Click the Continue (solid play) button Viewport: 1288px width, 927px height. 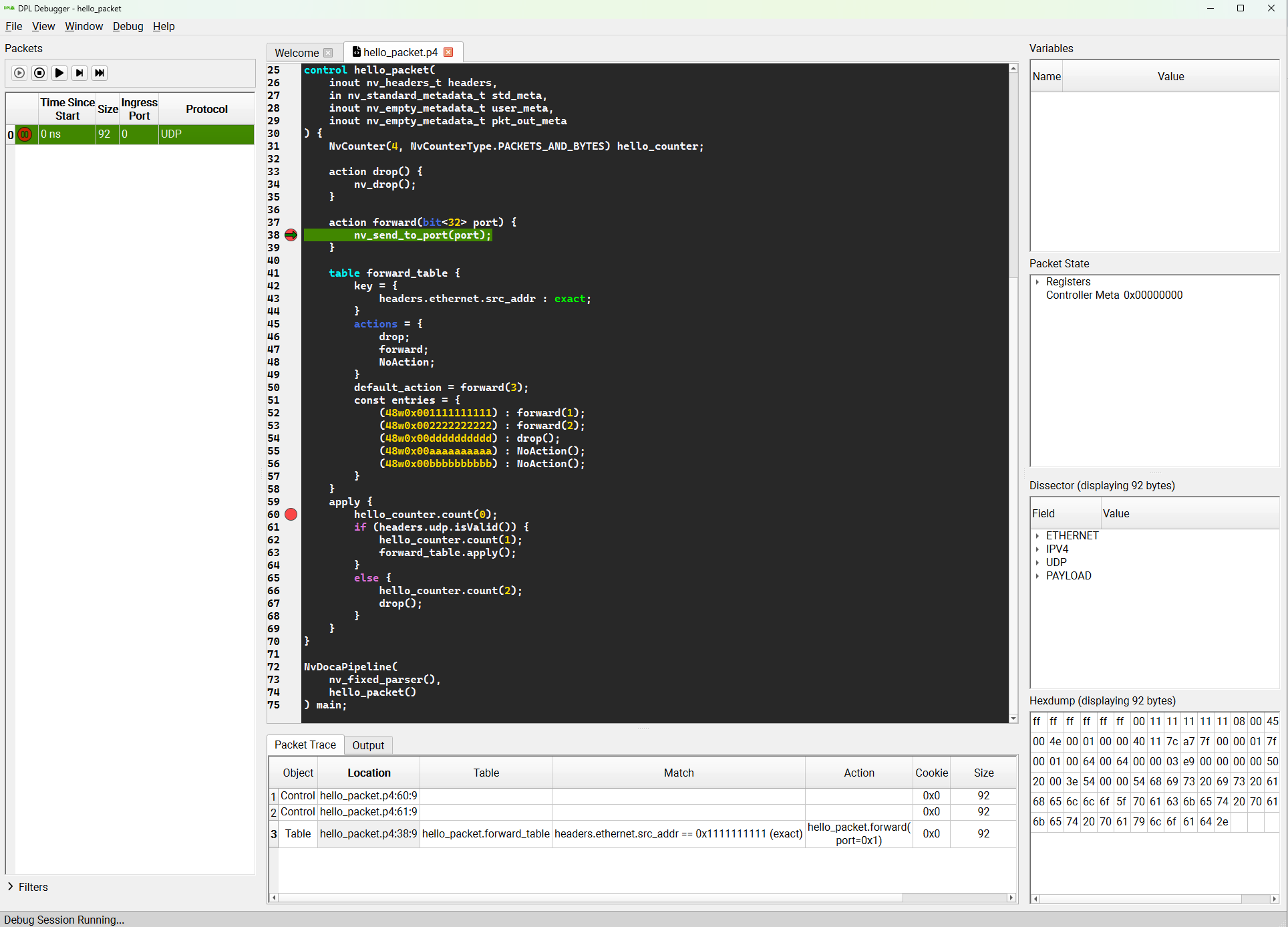pos(59,73)
